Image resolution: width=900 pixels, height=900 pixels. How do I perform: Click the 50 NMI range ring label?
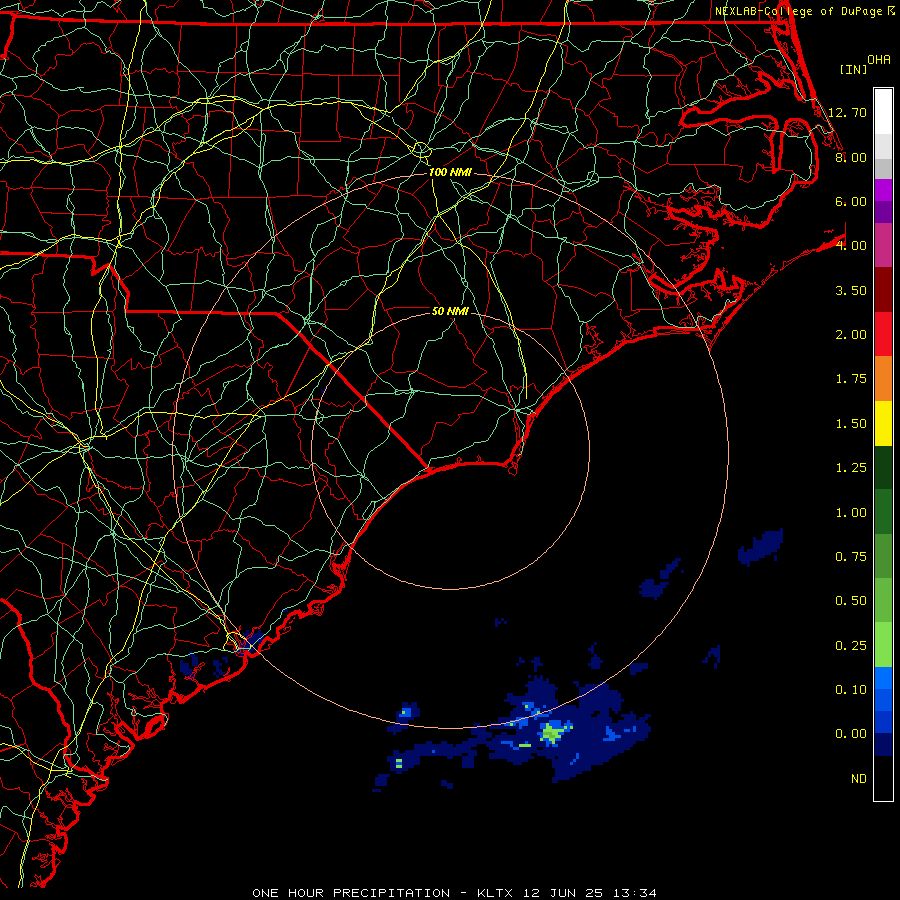coord(450,311)
